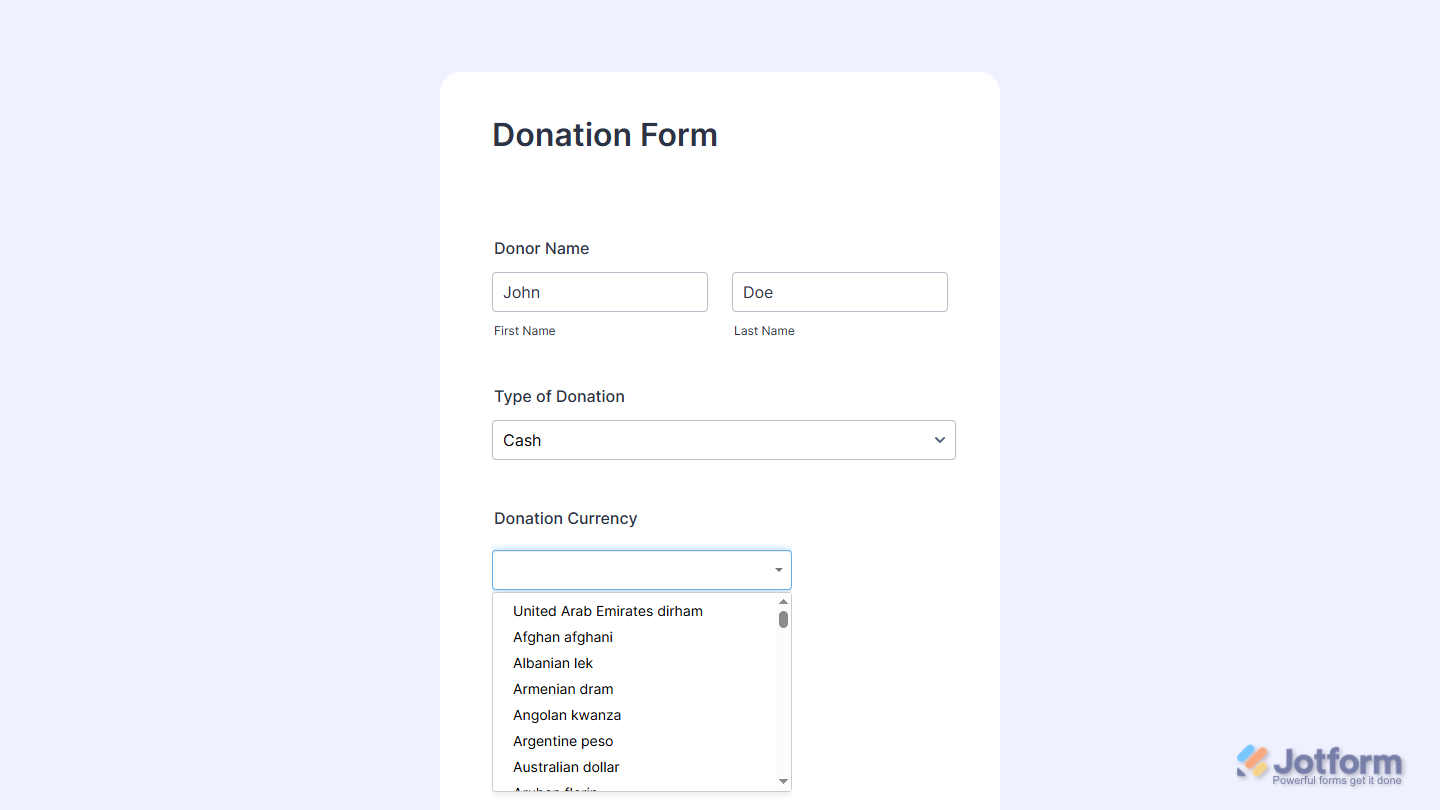Collapse the currency list using its dropdown arrow
This screenshot has width=1440, height=810.
[778, 569]
